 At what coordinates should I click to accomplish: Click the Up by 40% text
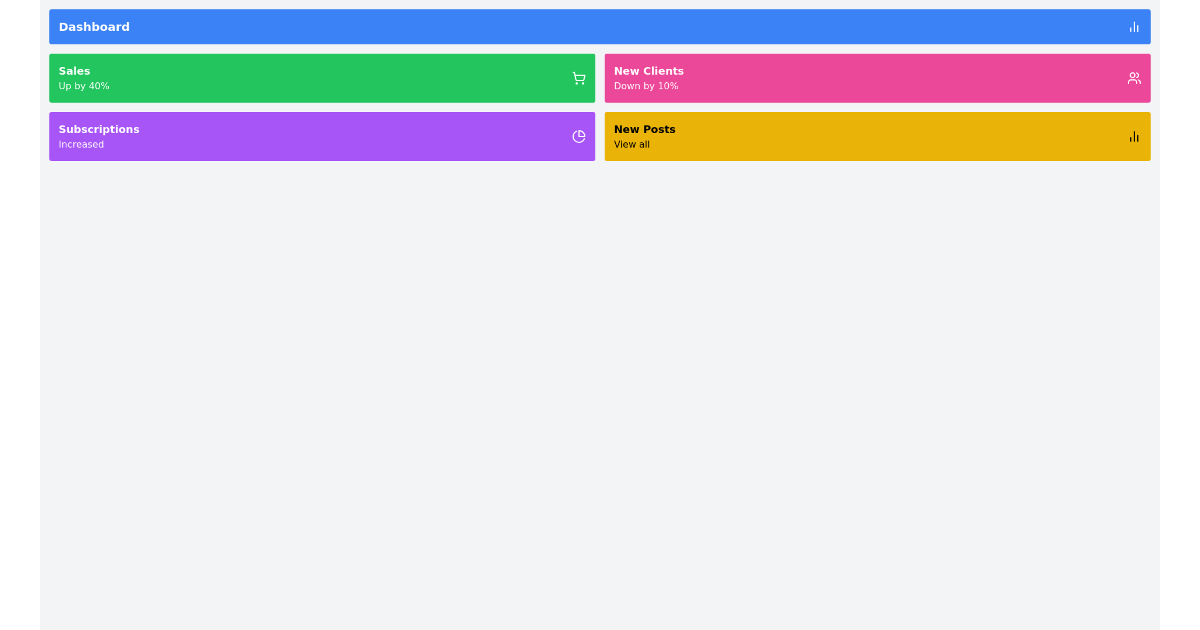[84, 86]
